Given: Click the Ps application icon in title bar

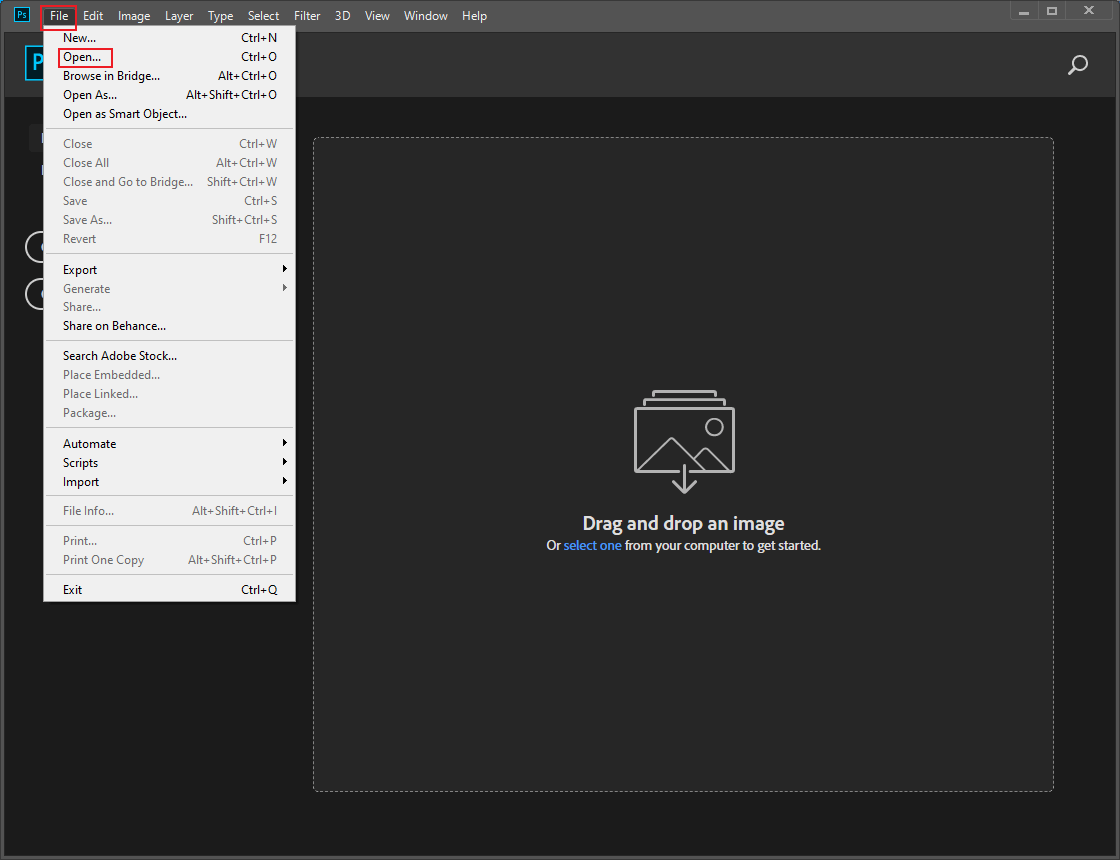Looking at the screenshot, I should (x=21, y=14).
